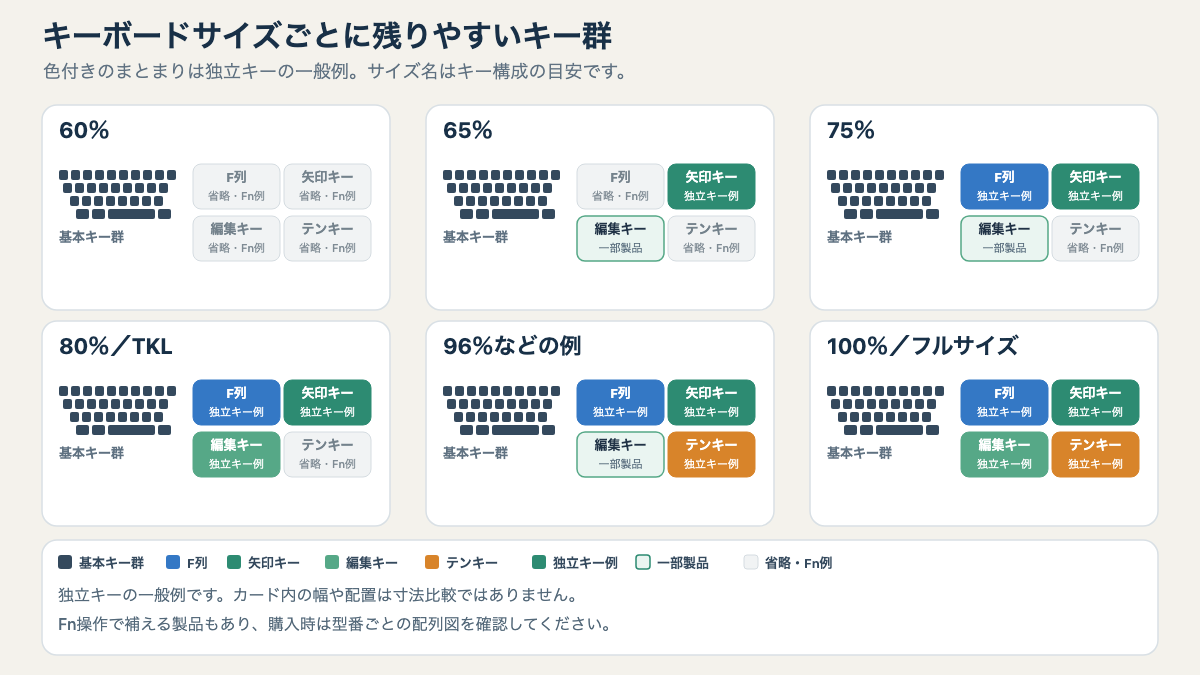Click the テンキー chip in the 75% card

pos(1095,238)
